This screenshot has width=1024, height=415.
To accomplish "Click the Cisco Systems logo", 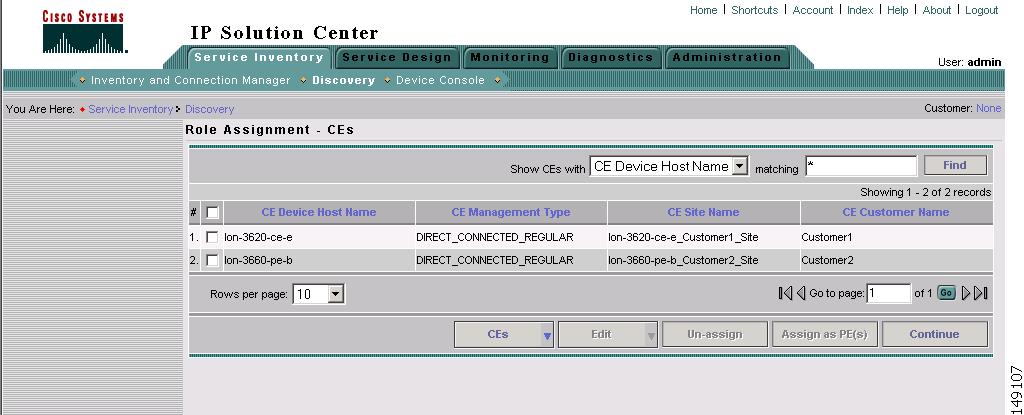I will click(x=84, y=32).
